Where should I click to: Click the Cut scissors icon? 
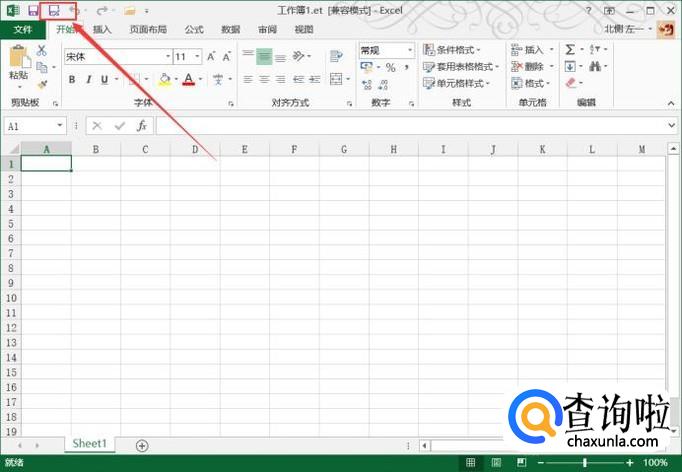(x=42, y=50)
